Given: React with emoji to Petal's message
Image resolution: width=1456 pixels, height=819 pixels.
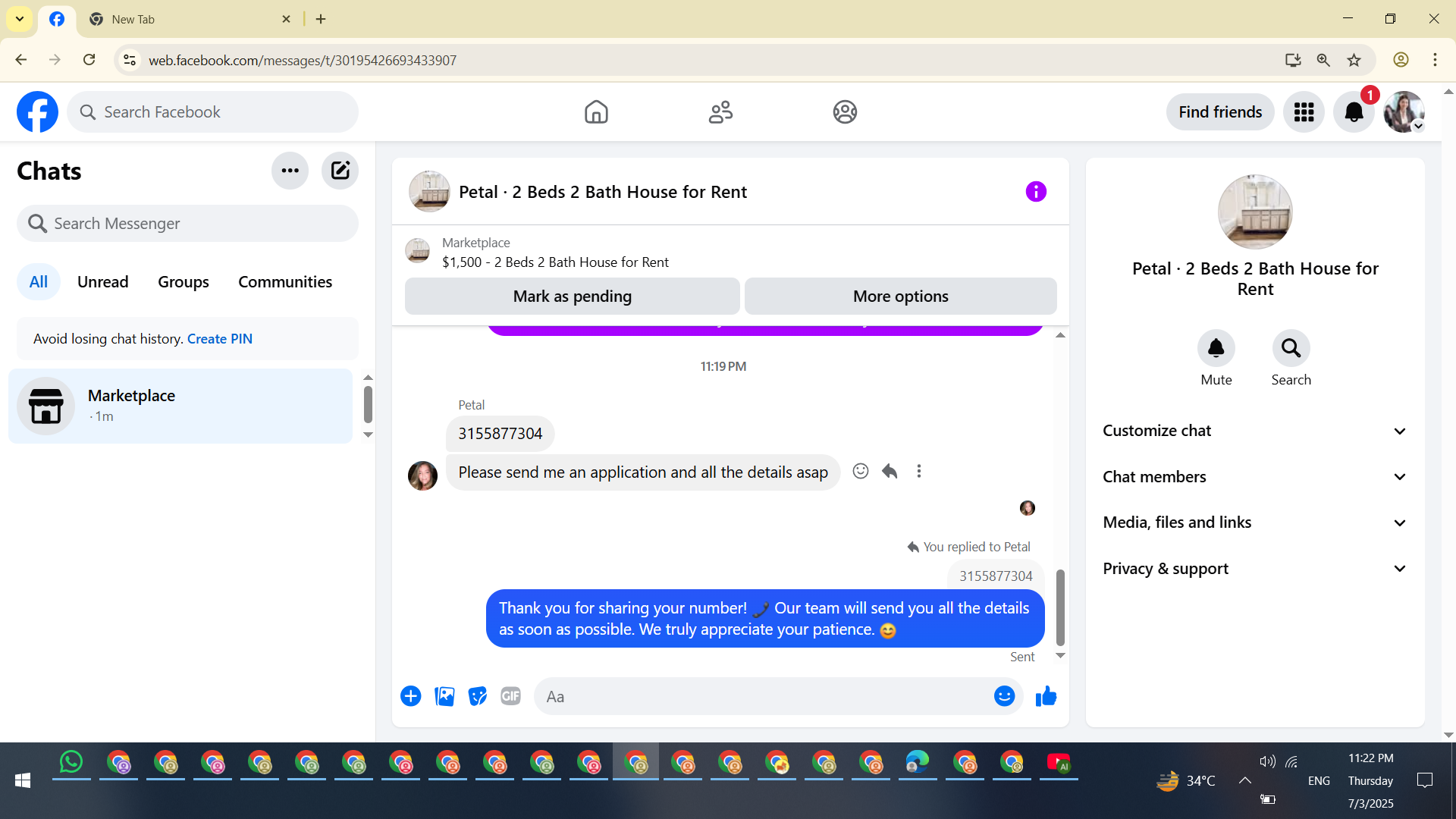Looking at the screenshot, I should [860, 472].
